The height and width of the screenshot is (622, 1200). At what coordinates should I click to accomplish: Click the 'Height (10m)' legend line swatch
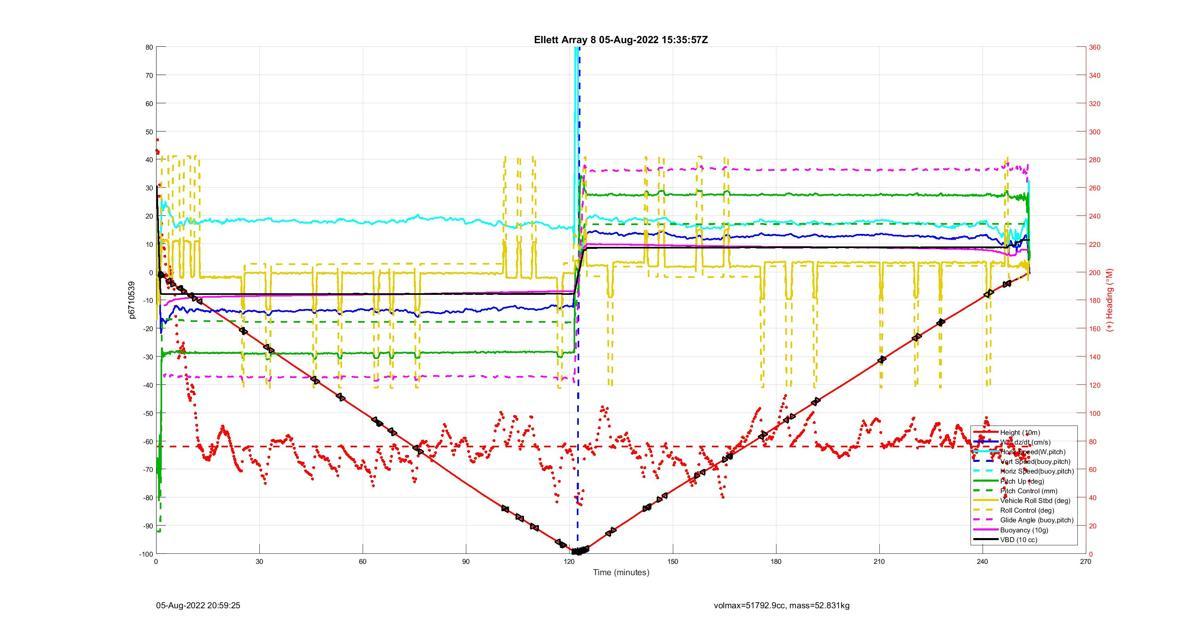986,433
